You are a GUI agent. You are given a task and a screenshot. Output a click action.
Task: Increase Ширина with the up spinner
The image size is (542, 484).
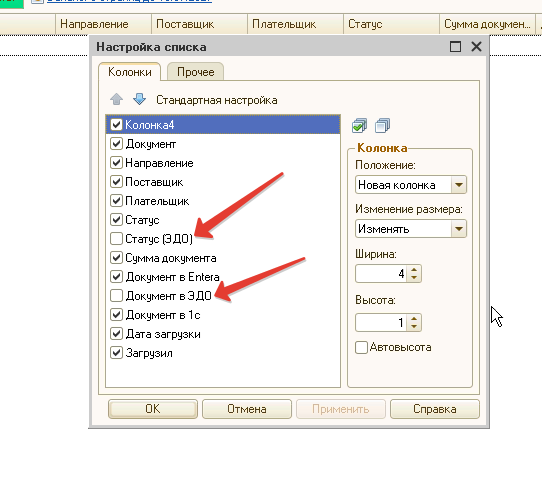(414, 270)
